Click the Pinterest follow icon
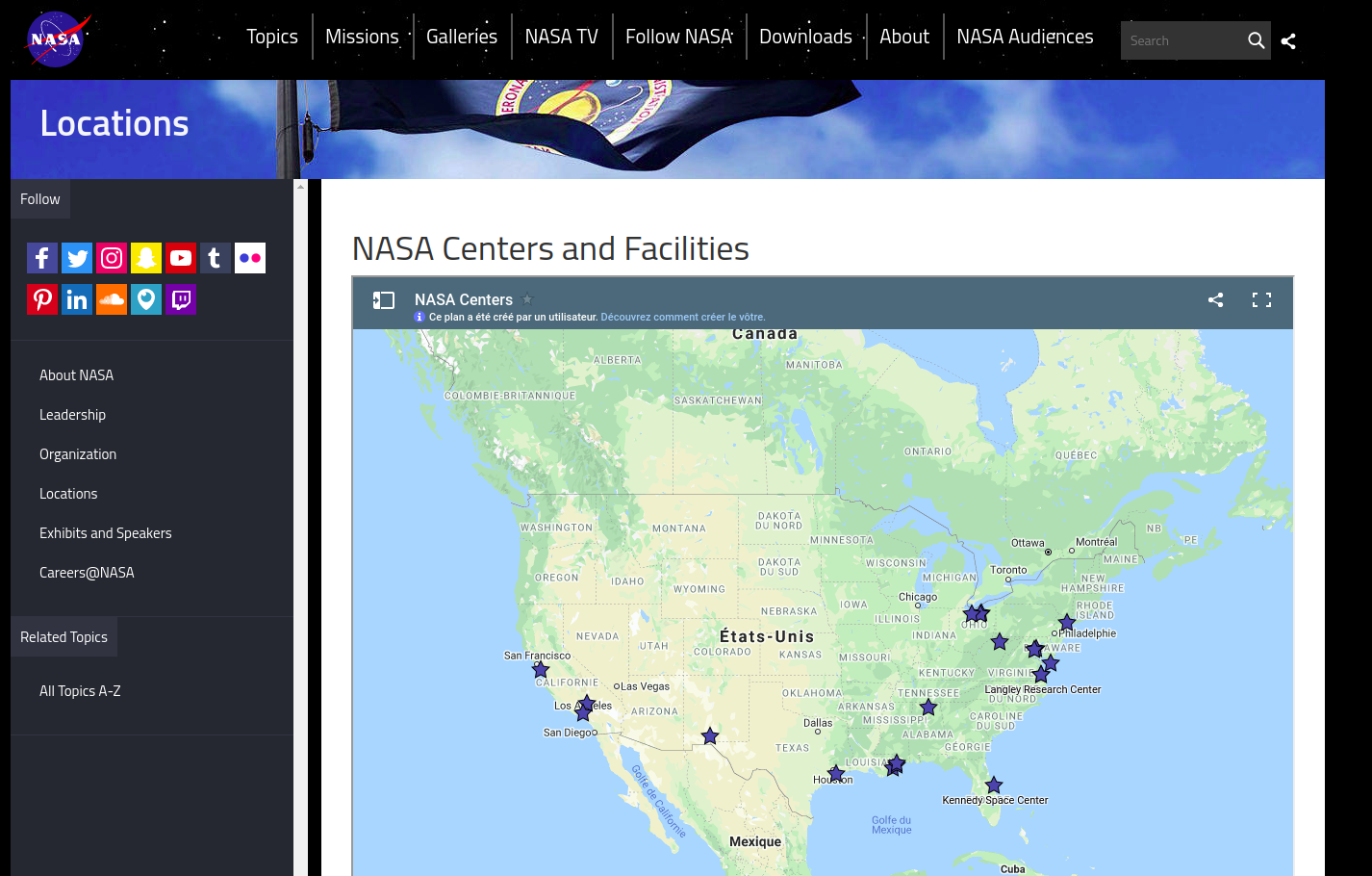 [x=41, y=299]
